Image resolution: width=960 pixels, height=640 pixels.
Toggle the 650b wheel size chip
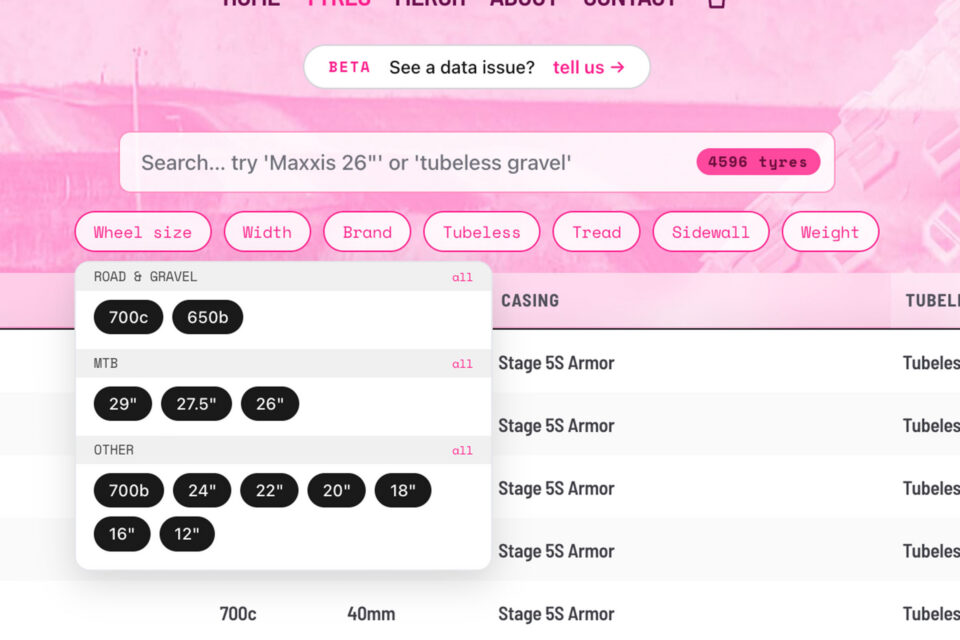(208, 317)
